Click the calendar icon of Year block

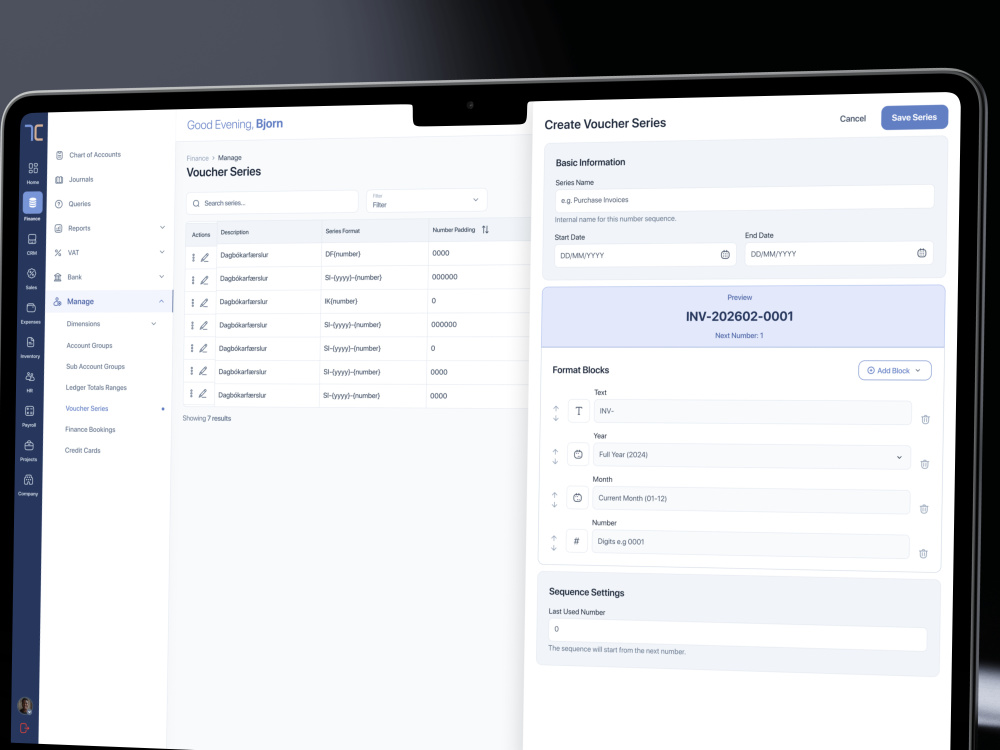(578, 455)
